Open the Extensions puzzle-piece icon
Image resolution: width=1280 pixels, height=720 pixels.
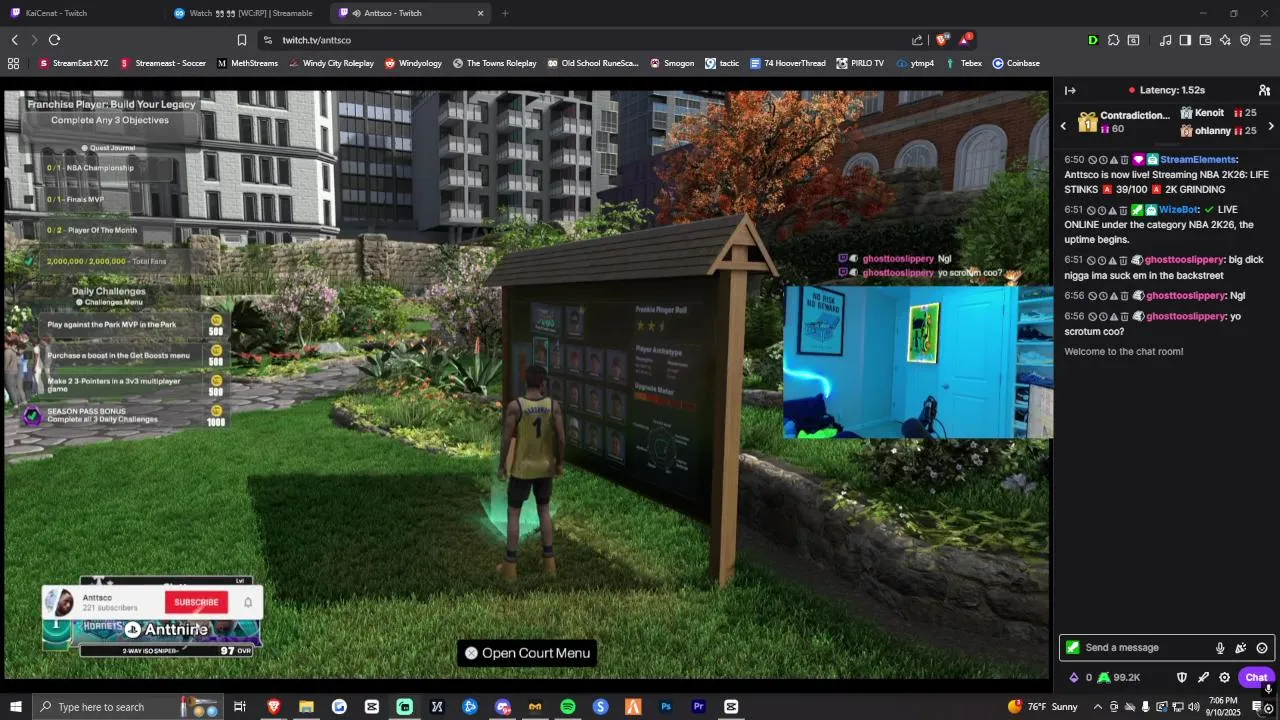click(x=1113, y=40)
